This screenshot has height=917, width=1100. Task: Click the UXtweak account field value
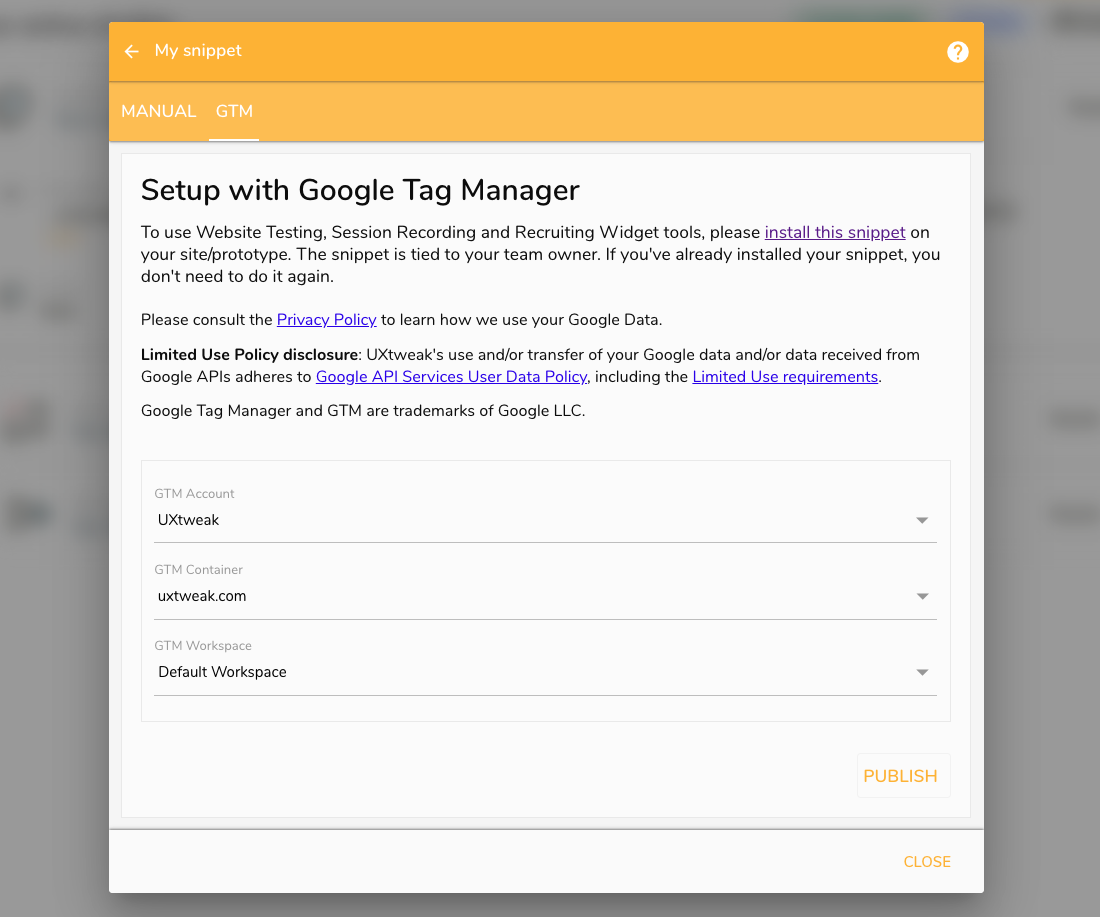click(x=188, y=520)
